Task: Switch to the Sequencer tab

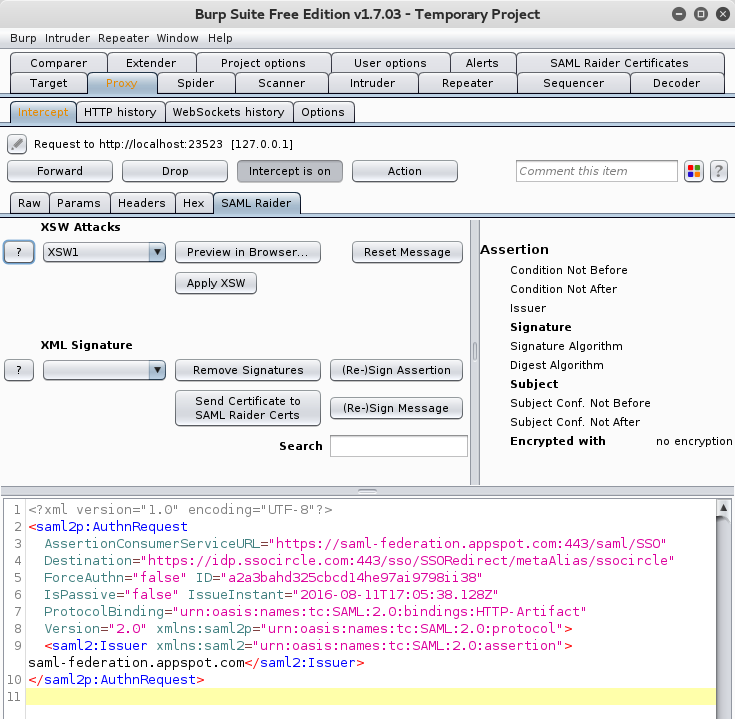Action: click(573, 83)
